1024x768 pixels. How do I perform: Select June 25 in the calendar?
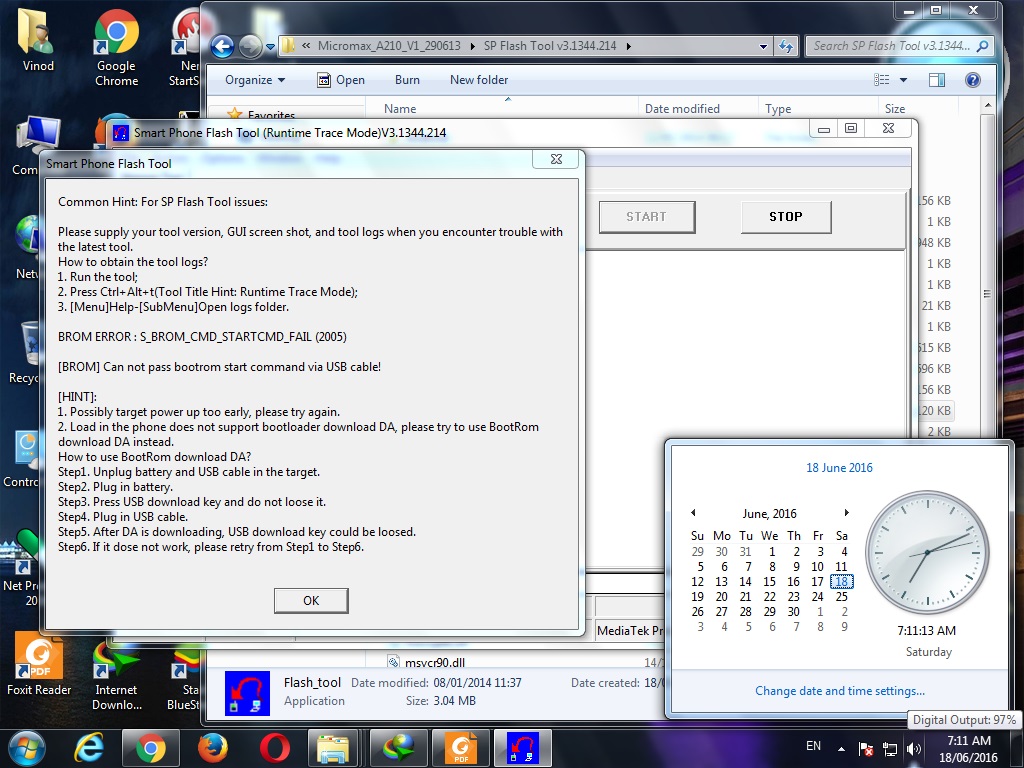[x=842, y=596]
